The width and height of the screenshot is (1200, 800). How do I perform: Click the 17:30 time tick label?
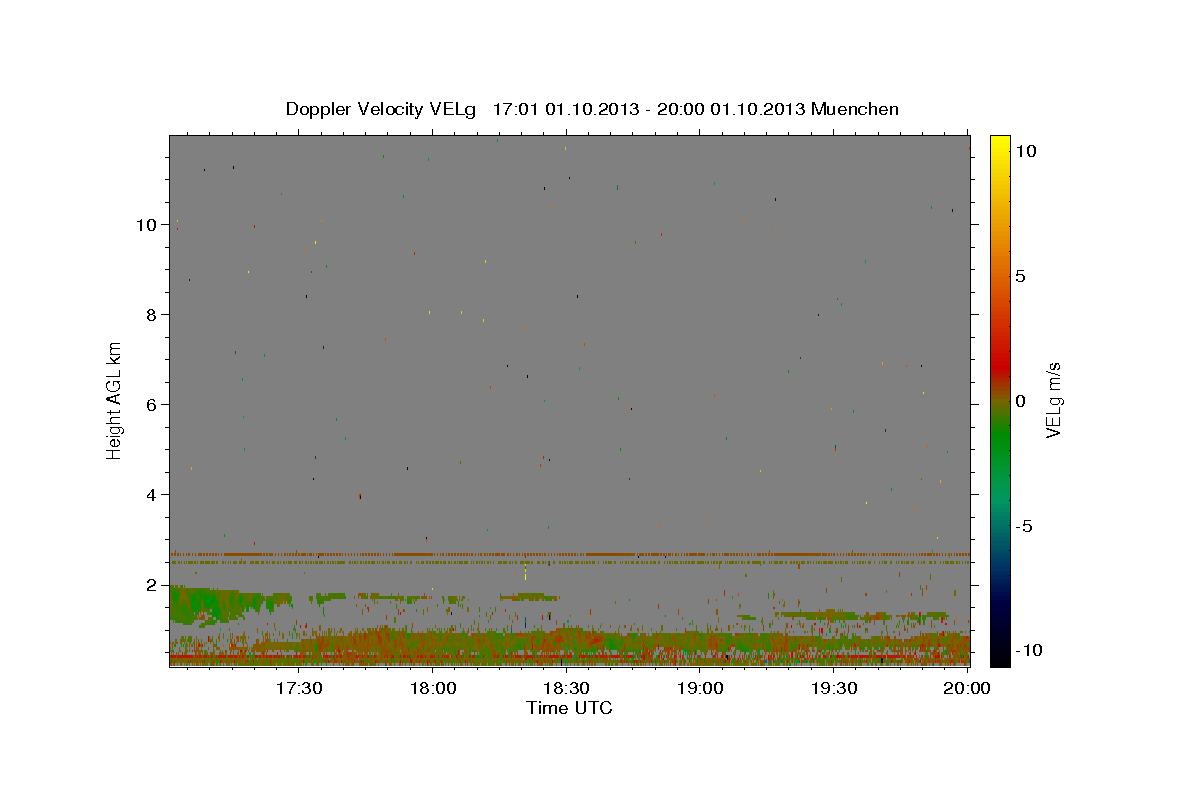(300, 688)
